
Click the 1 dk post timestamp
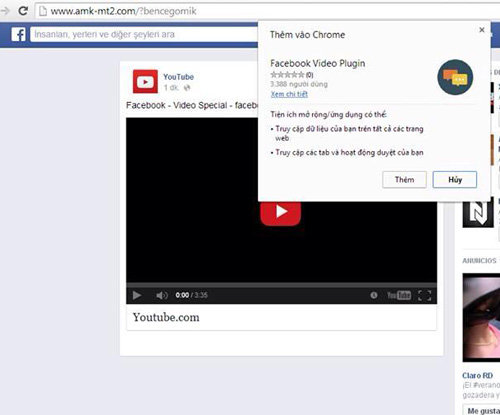click(171, 88)
